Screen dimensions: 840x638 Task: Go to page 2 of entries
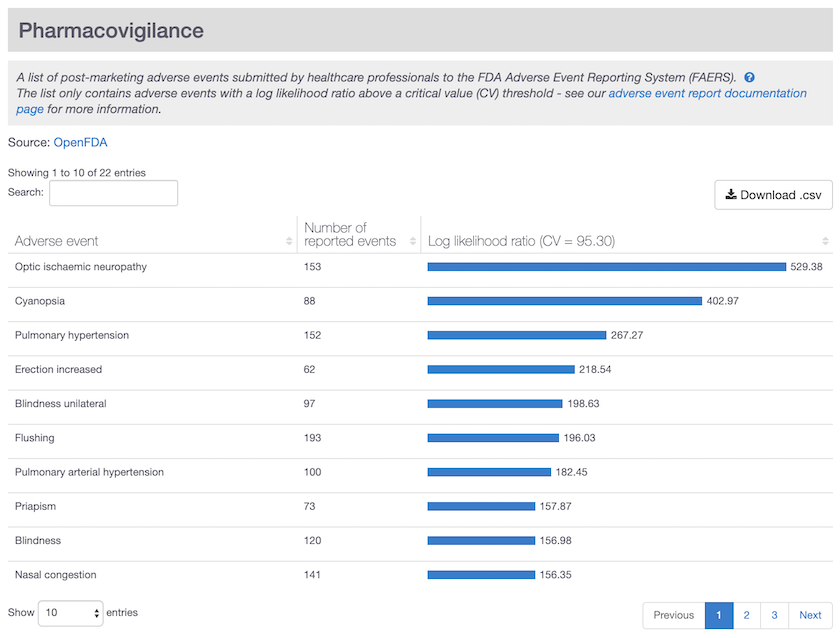(746, 615)
